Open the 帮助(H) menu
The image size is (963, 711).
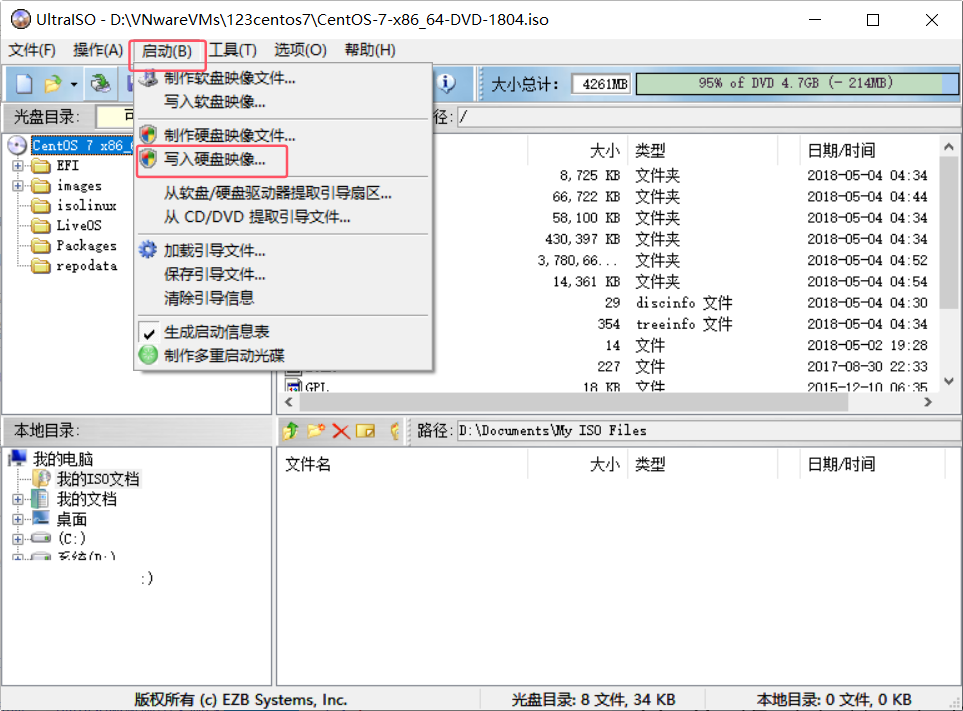pyautogui.click(x=370, y=50)
